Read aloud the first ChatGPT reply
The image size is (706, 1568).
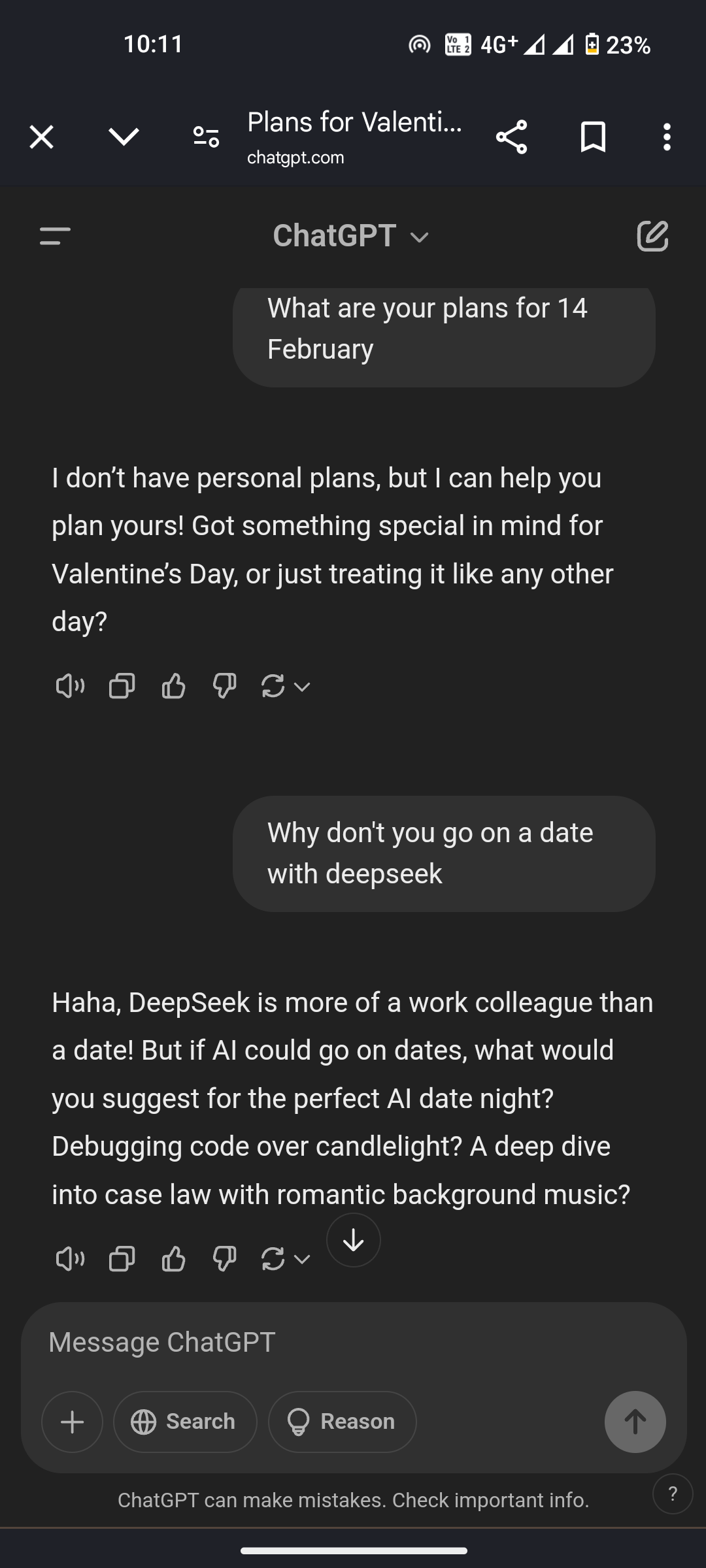[70, 686]
